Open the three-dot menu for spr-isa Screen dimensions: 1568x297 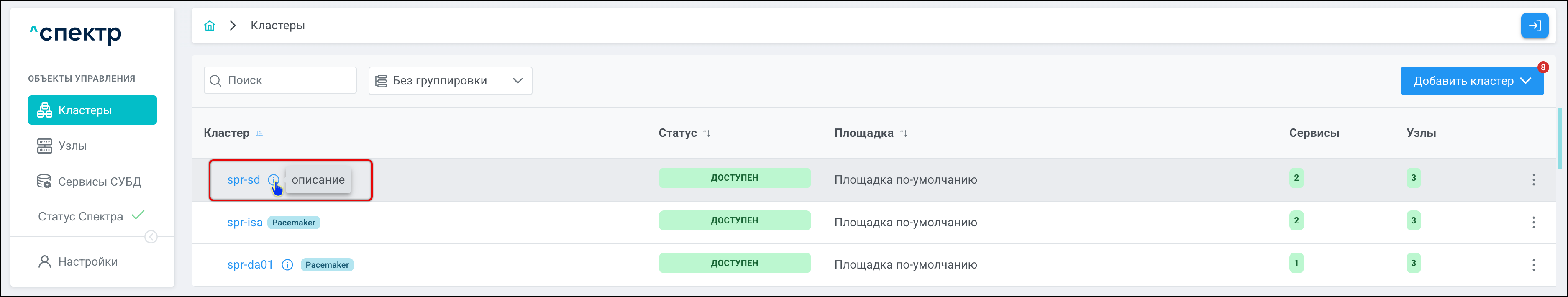(1533, 222)
